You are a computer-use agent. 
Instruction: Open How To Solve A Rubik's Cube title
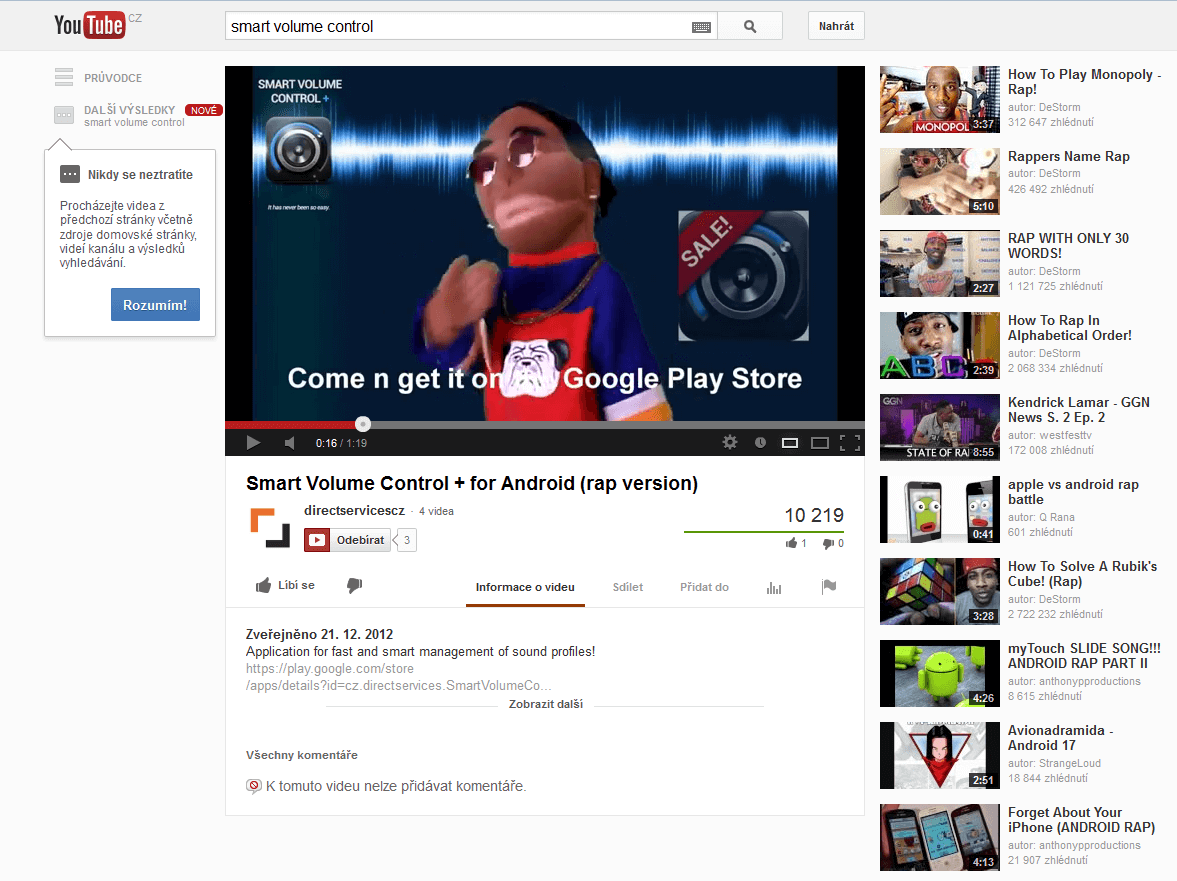pyautogui.click(x=1082, y=574)
